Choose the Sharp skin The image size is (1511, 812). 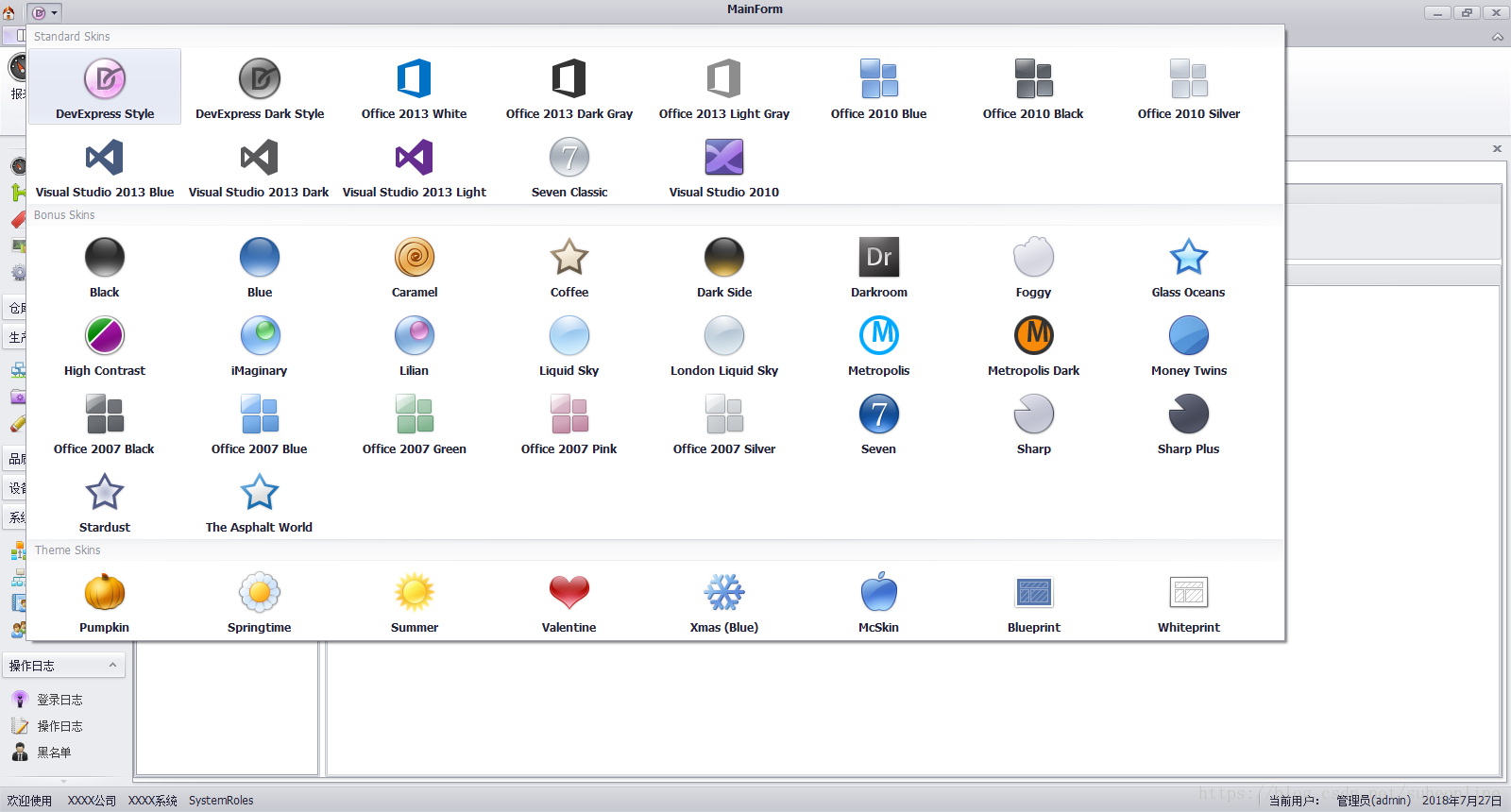pyautogui.click(x=1034, y=422)
